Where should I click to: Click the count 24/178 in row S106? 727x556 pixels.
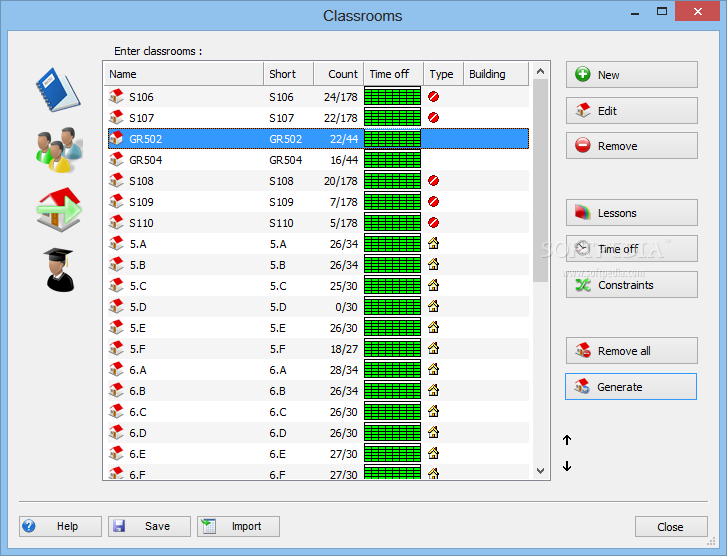pyautogui.click(x=341, y=97)
